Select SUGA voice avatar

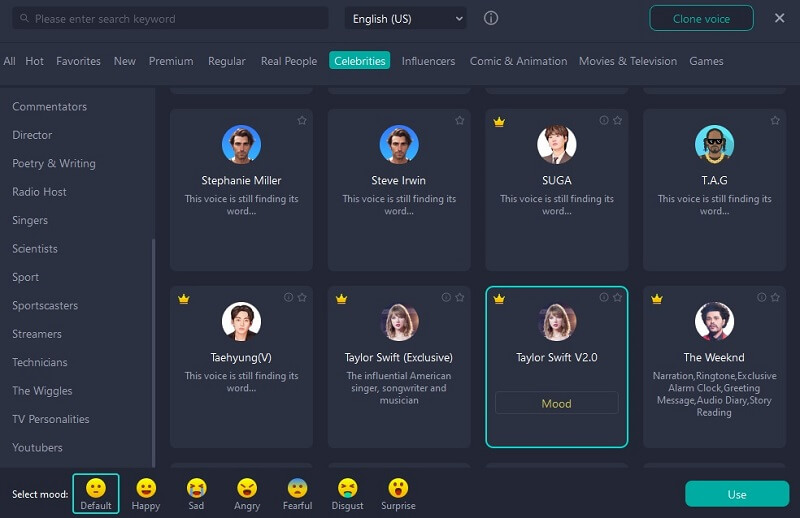(x=557, y=144)
